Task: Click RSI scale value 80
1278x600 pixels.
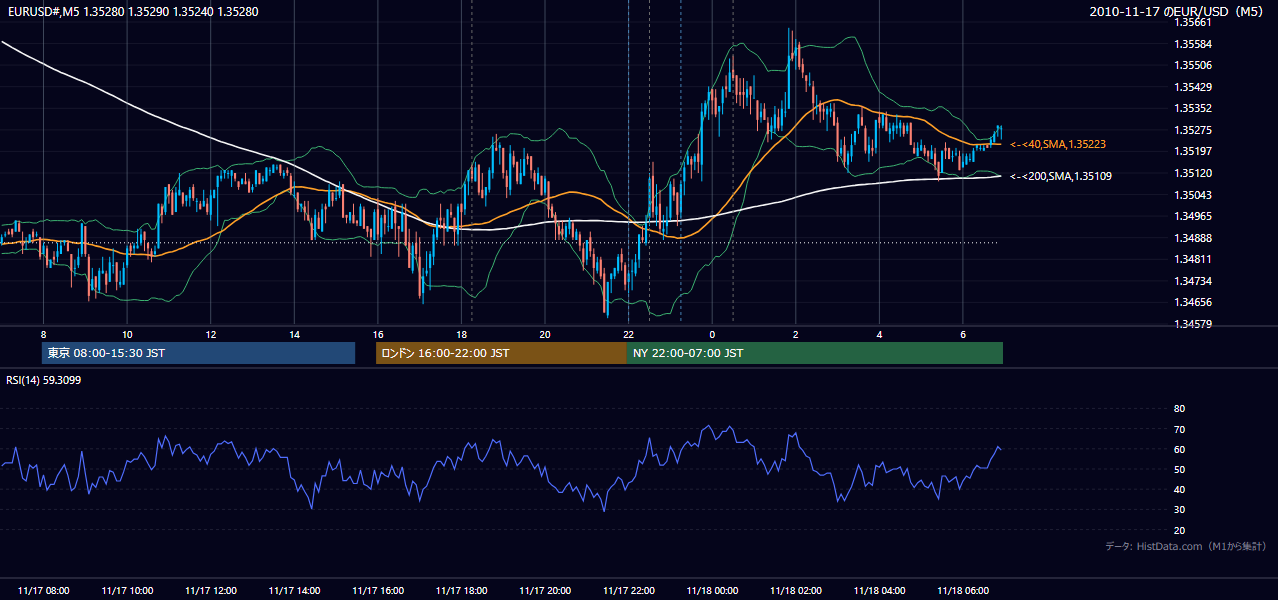Action: click(x=1179, y=409)
